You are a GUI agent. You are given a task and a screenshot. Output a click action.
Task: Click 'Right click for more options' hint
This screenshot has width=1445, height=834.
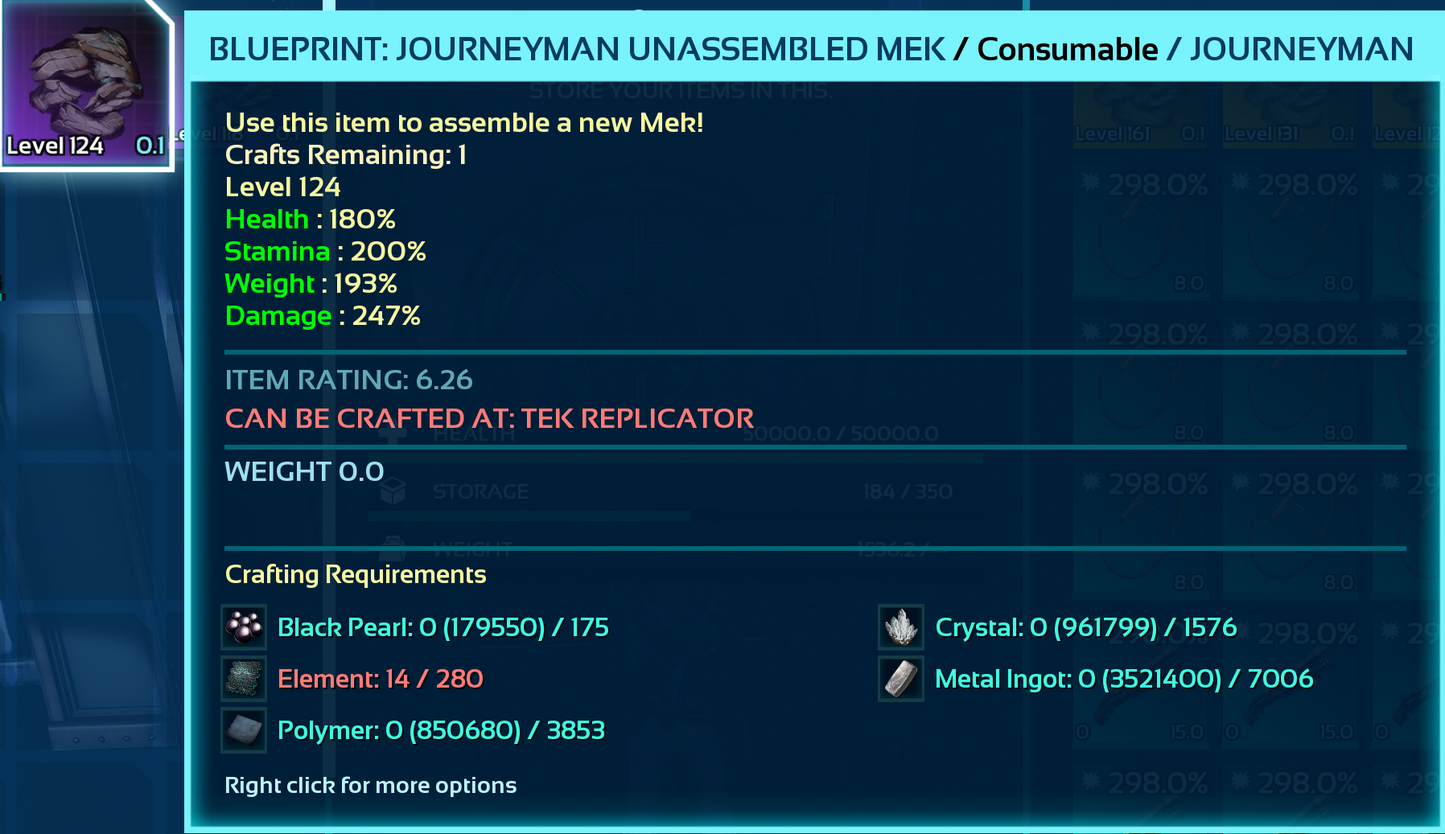(370, 786)
